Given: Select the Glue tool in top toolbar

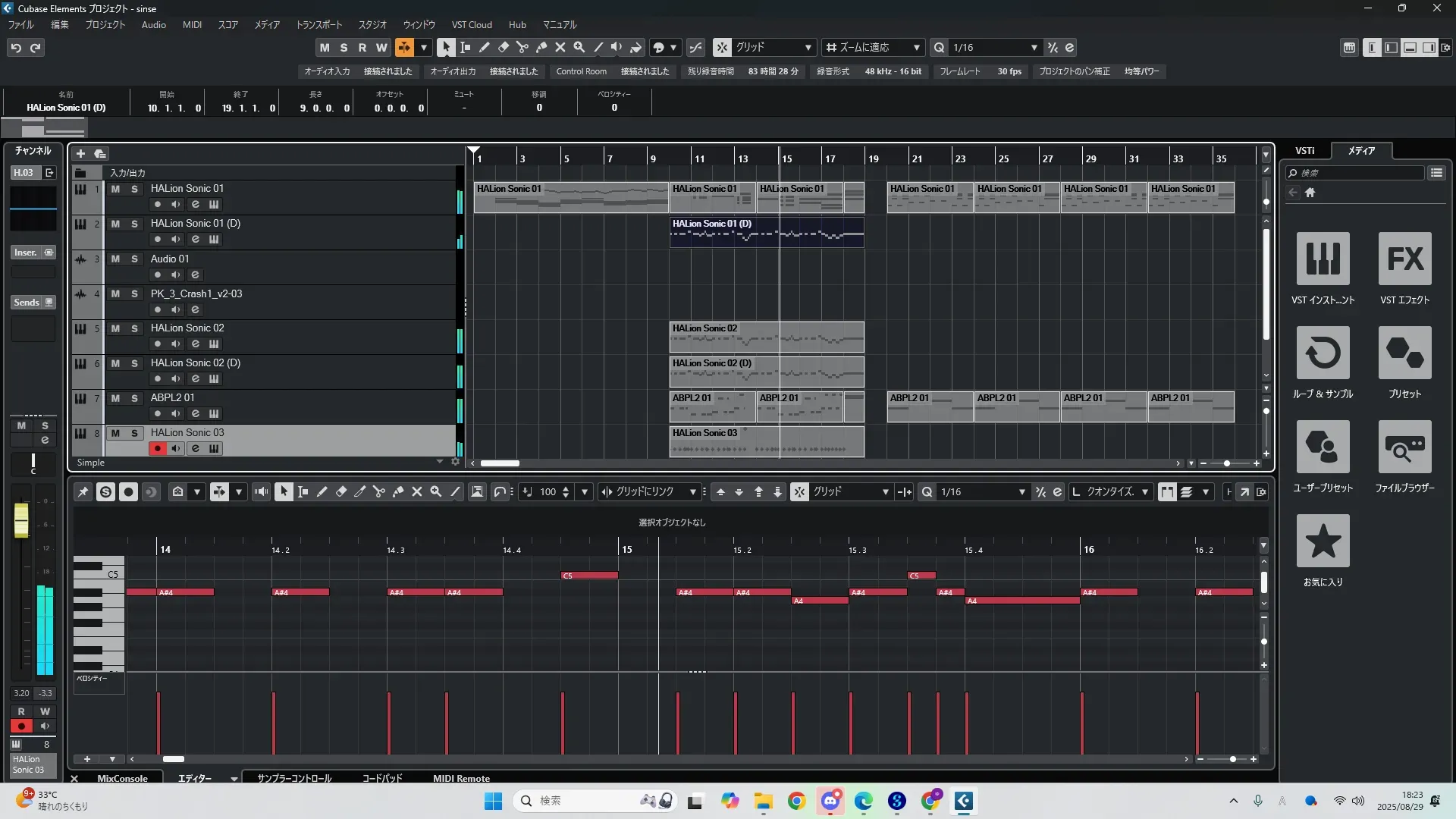Looking at the screenshot, I should tap(541, 48).
